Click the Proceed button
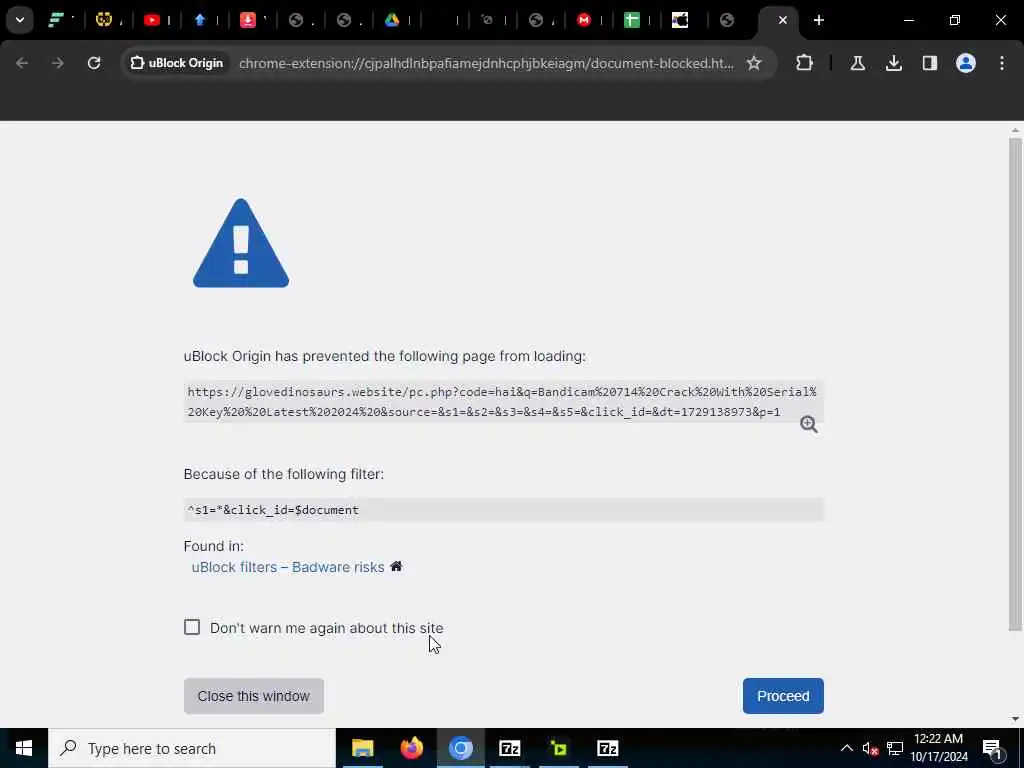Viewport: 1024px width, 768px height. pos(783,696)
